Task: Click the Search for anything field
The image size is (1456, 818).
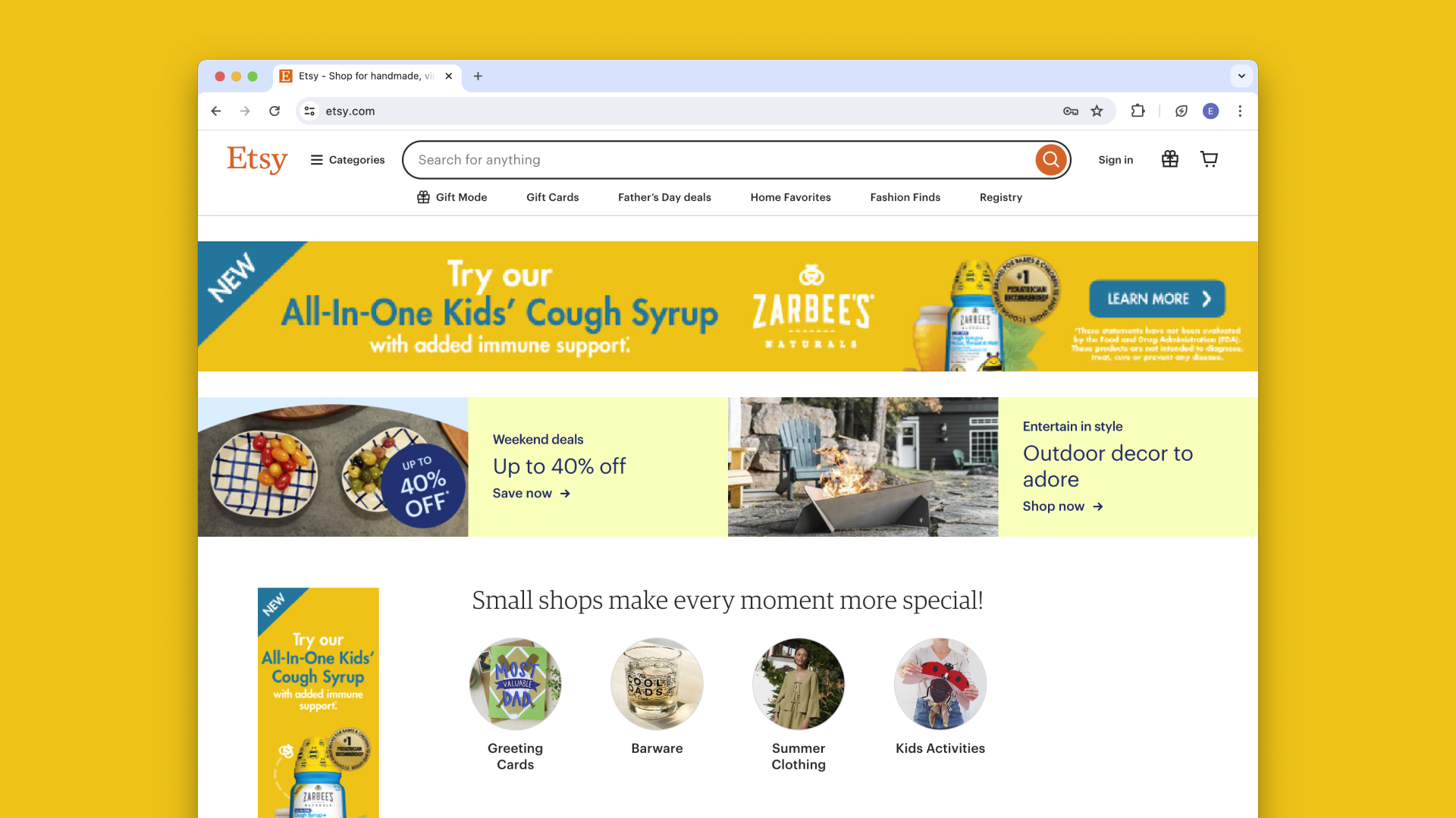Action: 720,160
